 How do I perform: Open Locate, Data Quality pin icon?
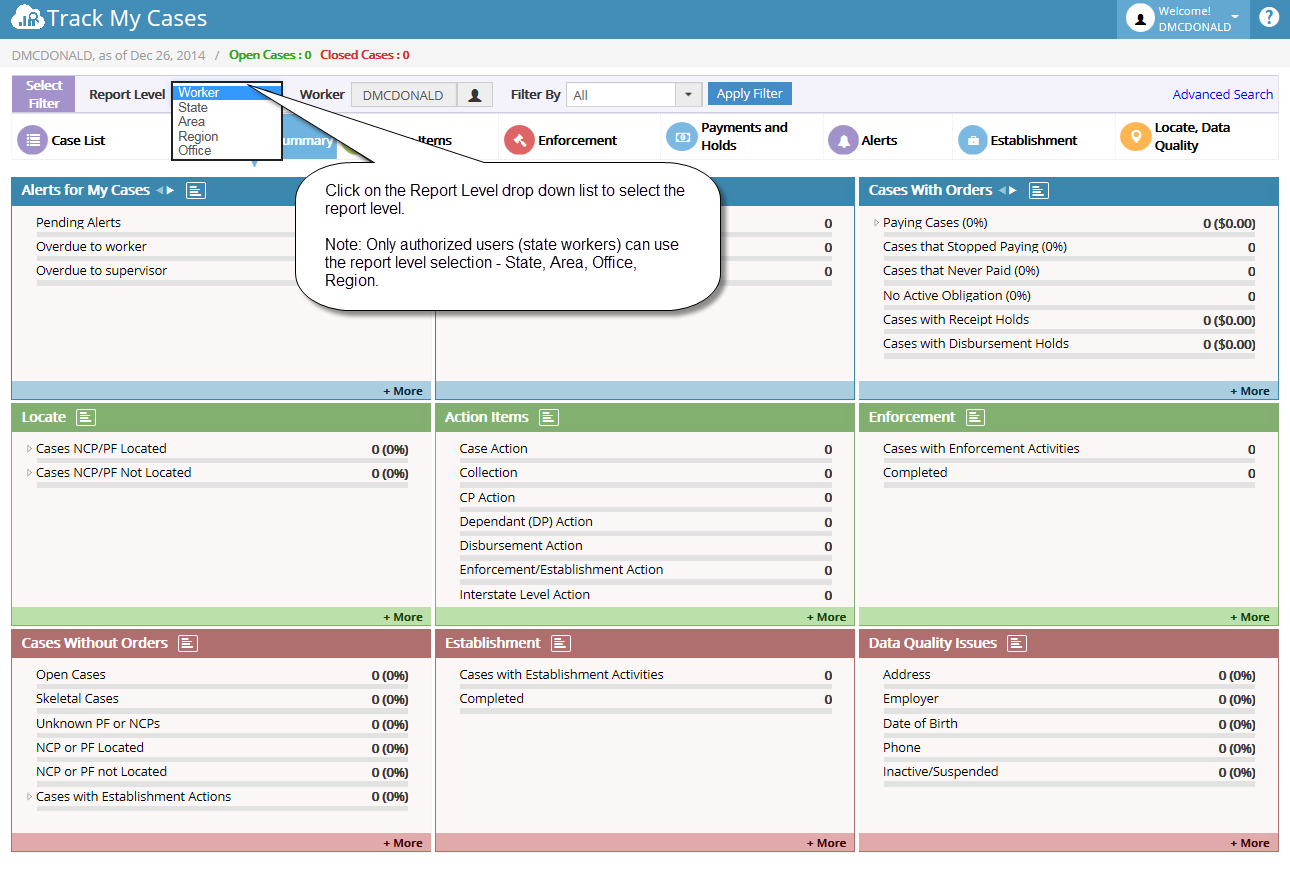1135,137
